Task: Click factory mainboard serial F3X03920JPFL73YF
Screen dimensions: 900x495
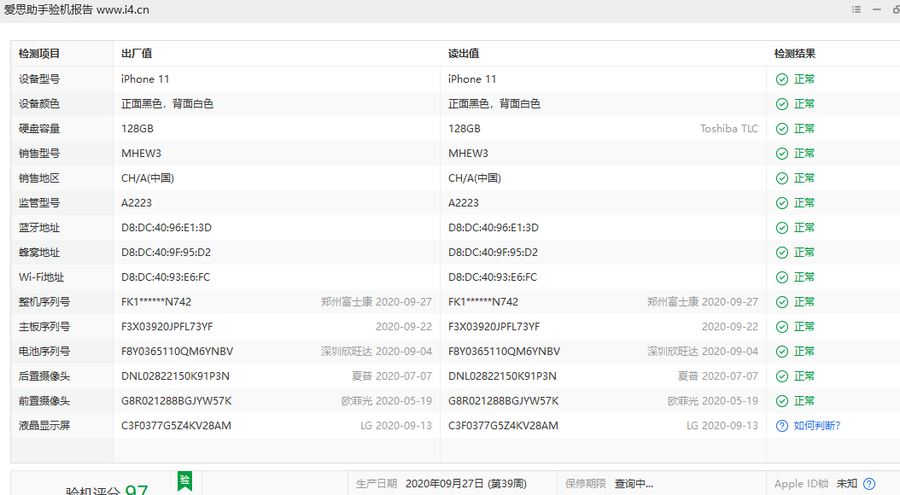Action: 167,327
